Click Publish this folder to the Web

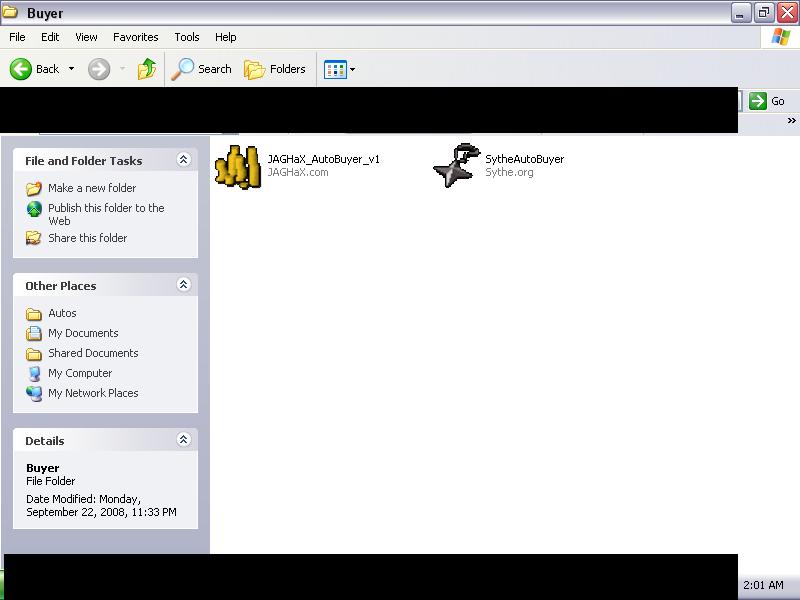(106, 215)
